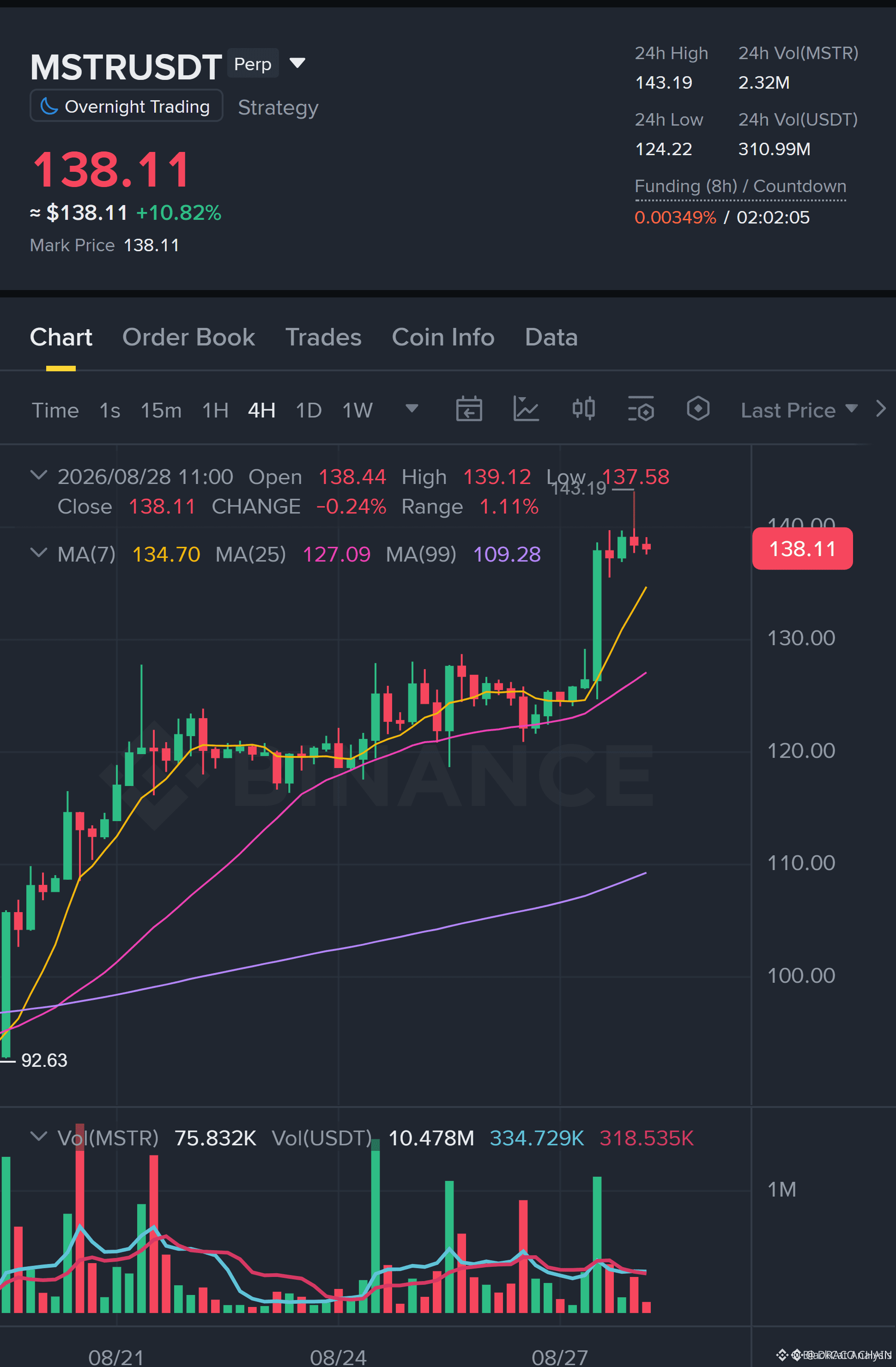Screen dimensions: 896x1367
Task: Select the 4H timeframe
Action: pos(262,410)
